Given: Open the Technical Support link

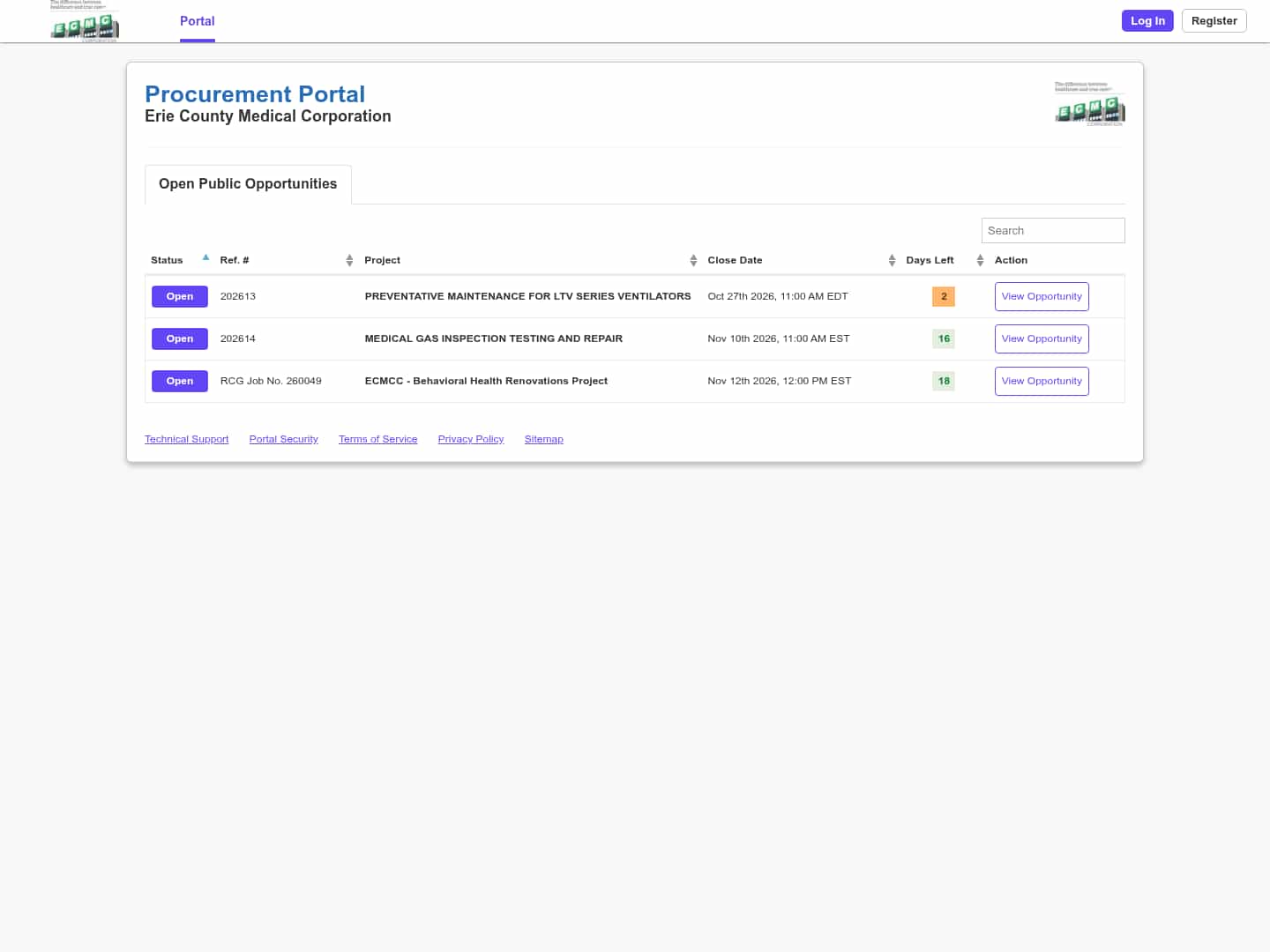Looking at the screenshot, I should click(186, 439).
